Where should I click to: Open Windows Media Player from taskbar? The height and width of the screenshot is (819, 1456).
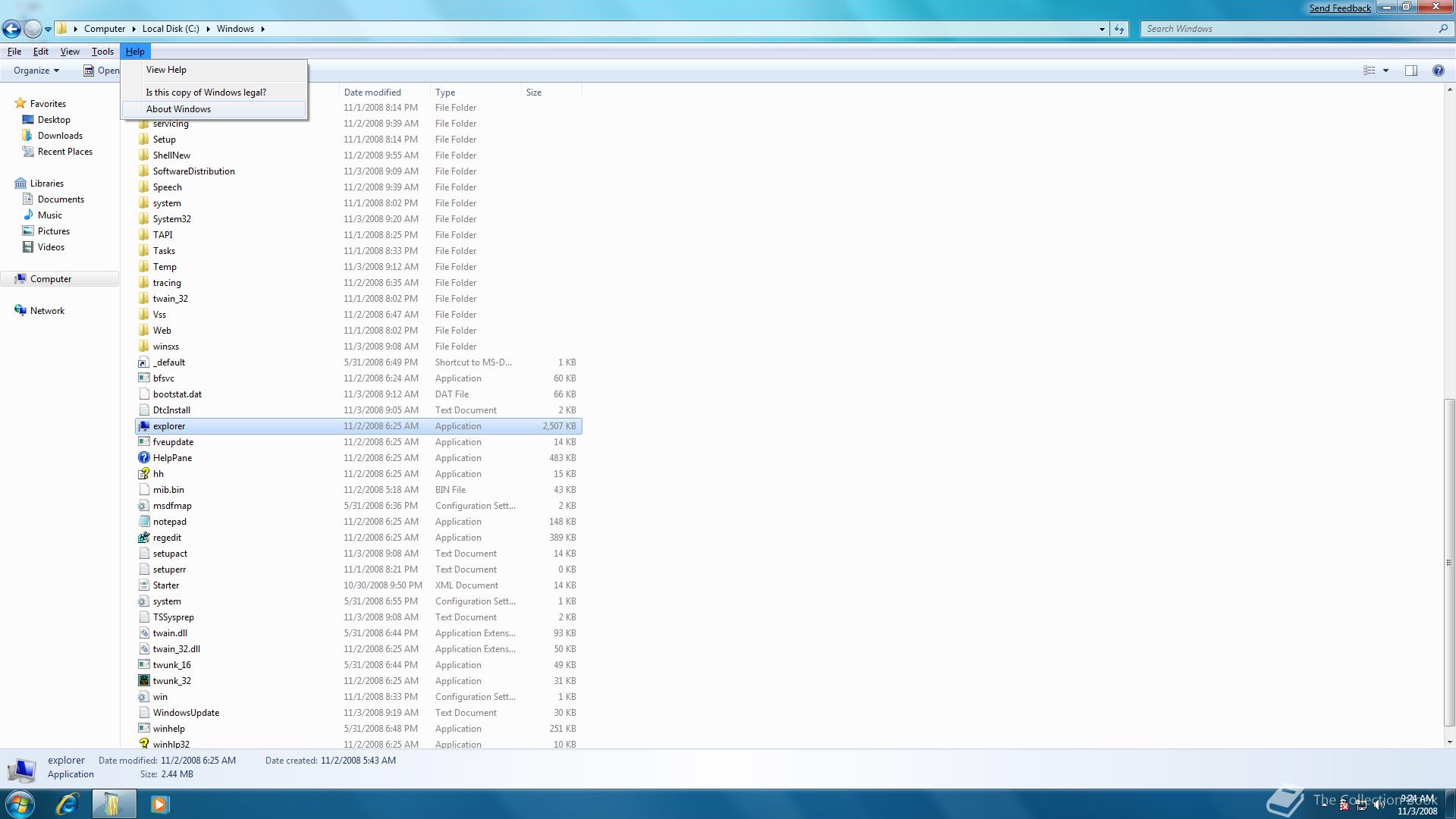point(159,804)
